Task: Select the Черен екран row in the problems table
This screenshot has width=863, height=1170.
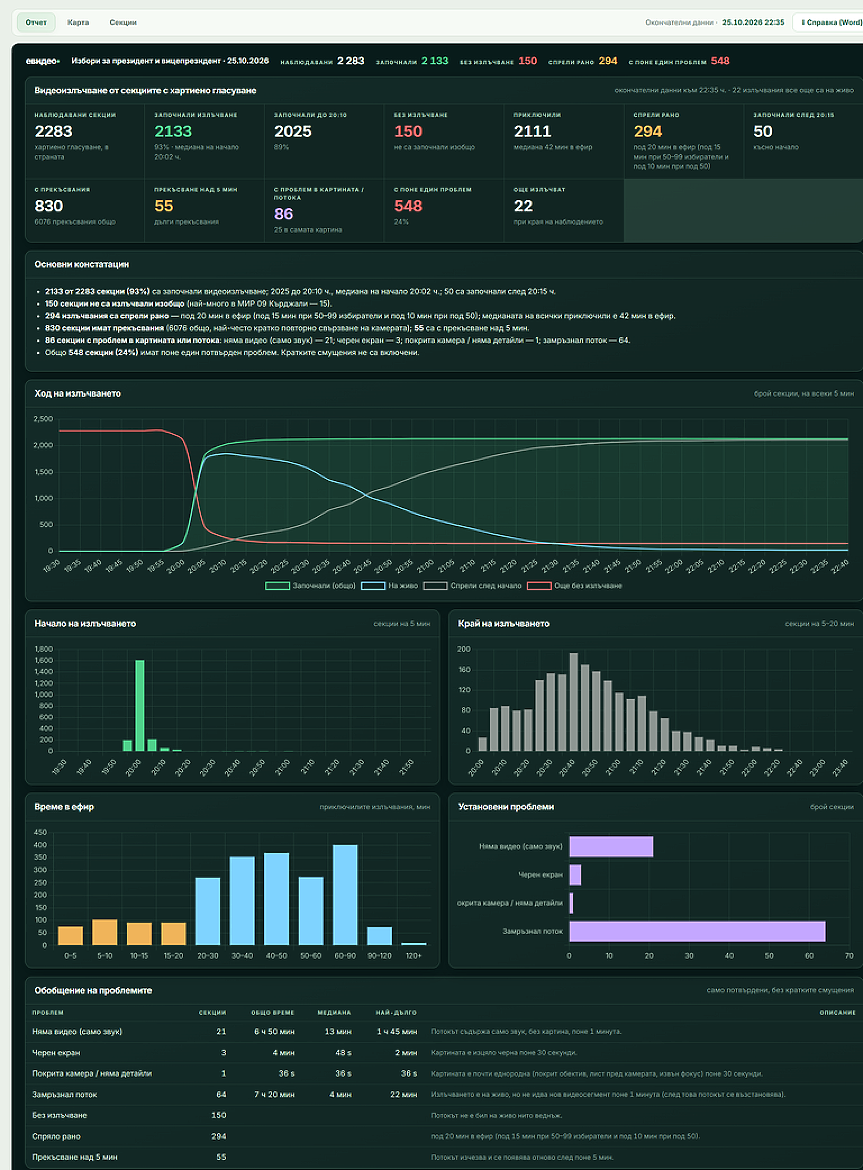Action: (x=444, y=1053)
